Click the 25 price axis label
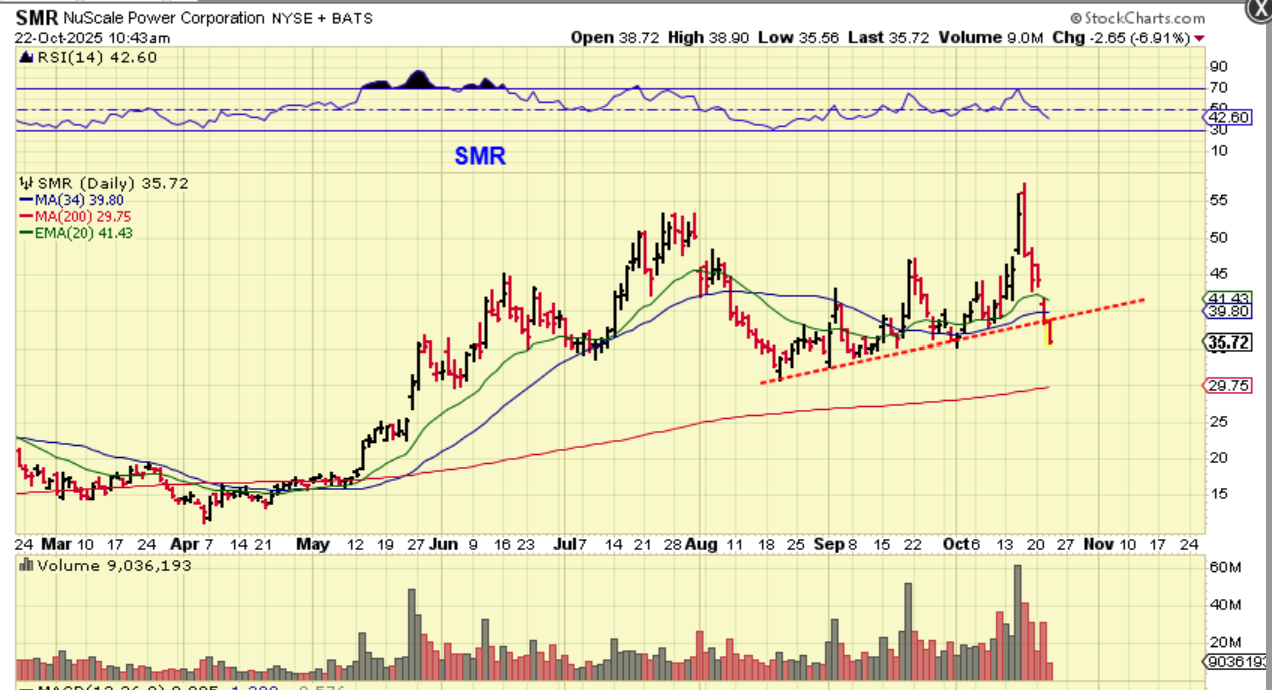This screenshot has height=690, width=1272. coord(1219,421)
